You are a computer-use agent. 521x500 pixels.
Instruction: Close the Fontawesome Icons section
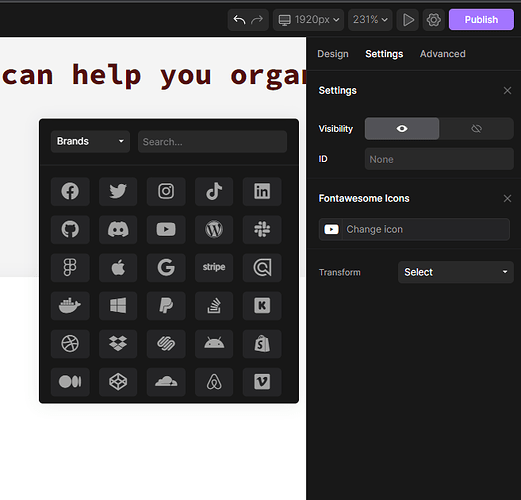tap(507, 199)
